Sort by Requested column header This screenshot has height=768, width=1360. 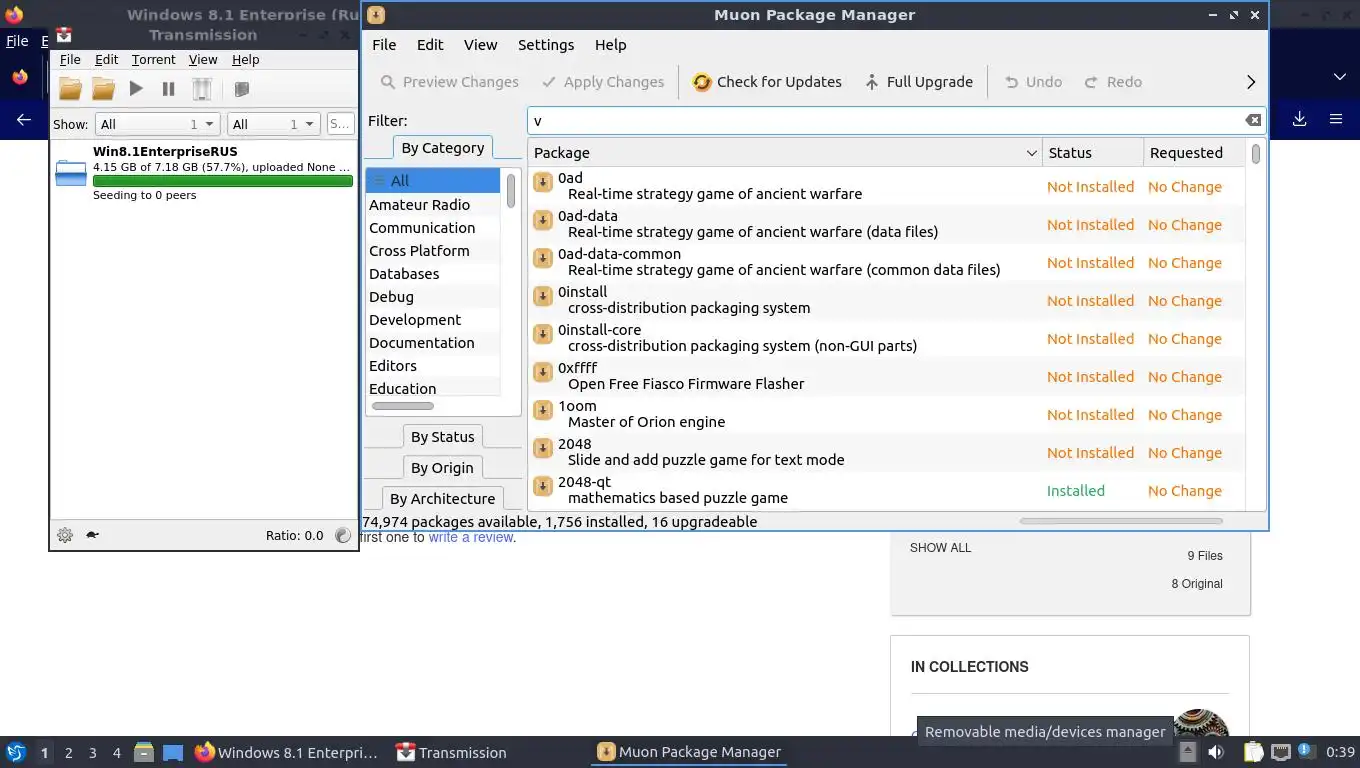(x=1195, y=153)
